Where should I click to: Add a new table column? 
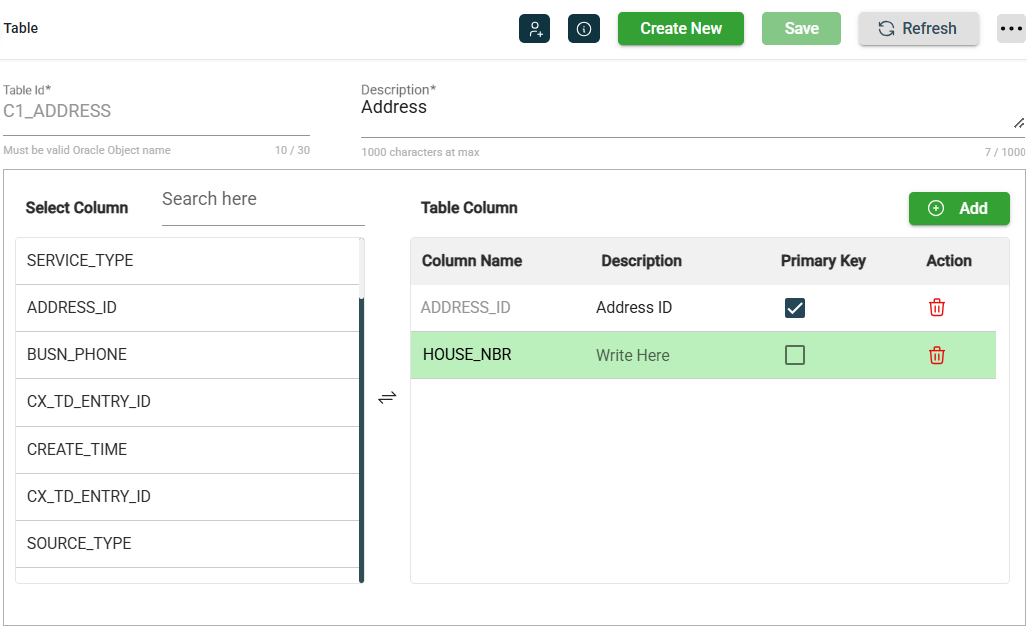[x=959, y=208]
